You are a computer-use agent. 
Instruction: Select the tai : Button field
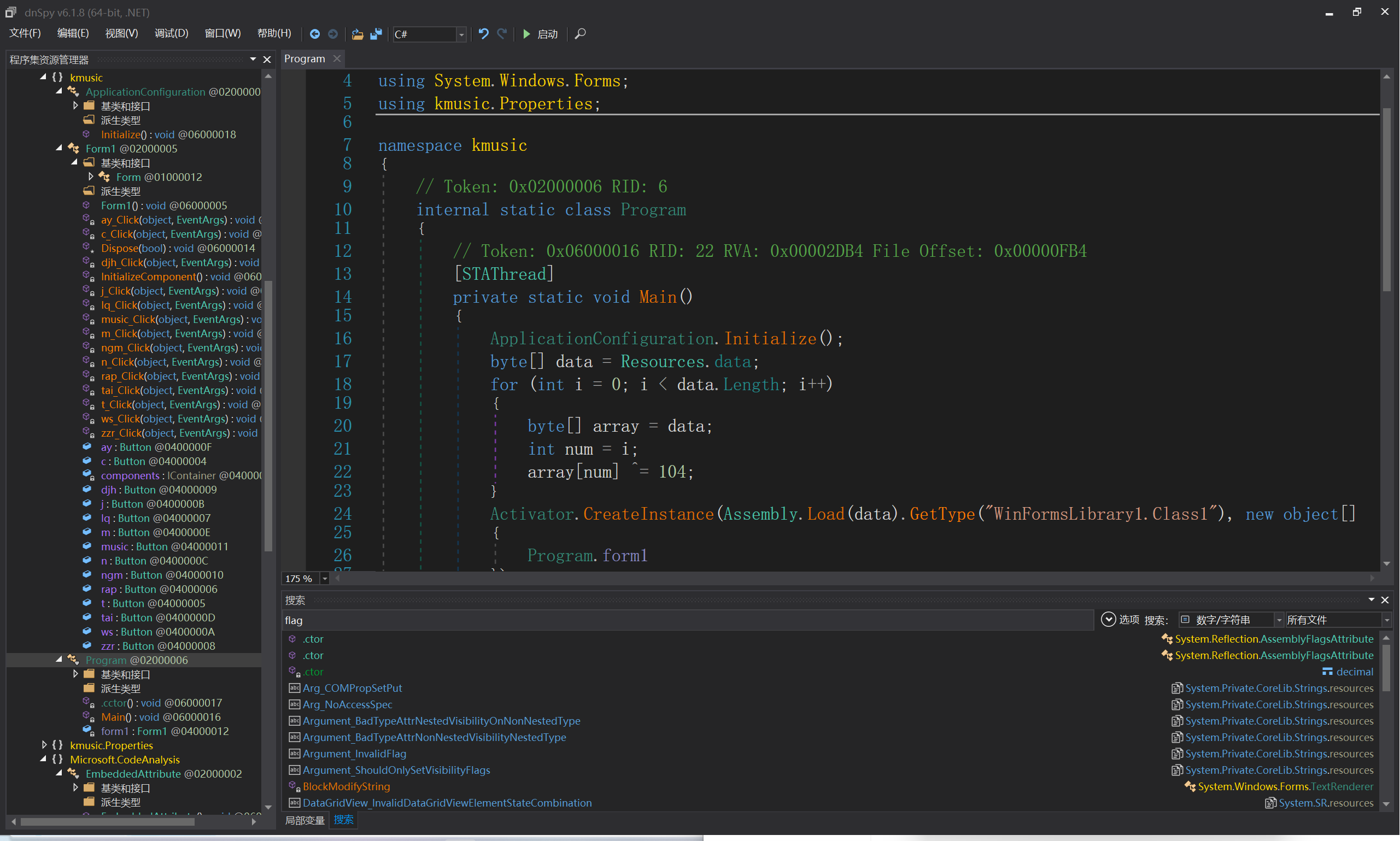click(157, 617)
